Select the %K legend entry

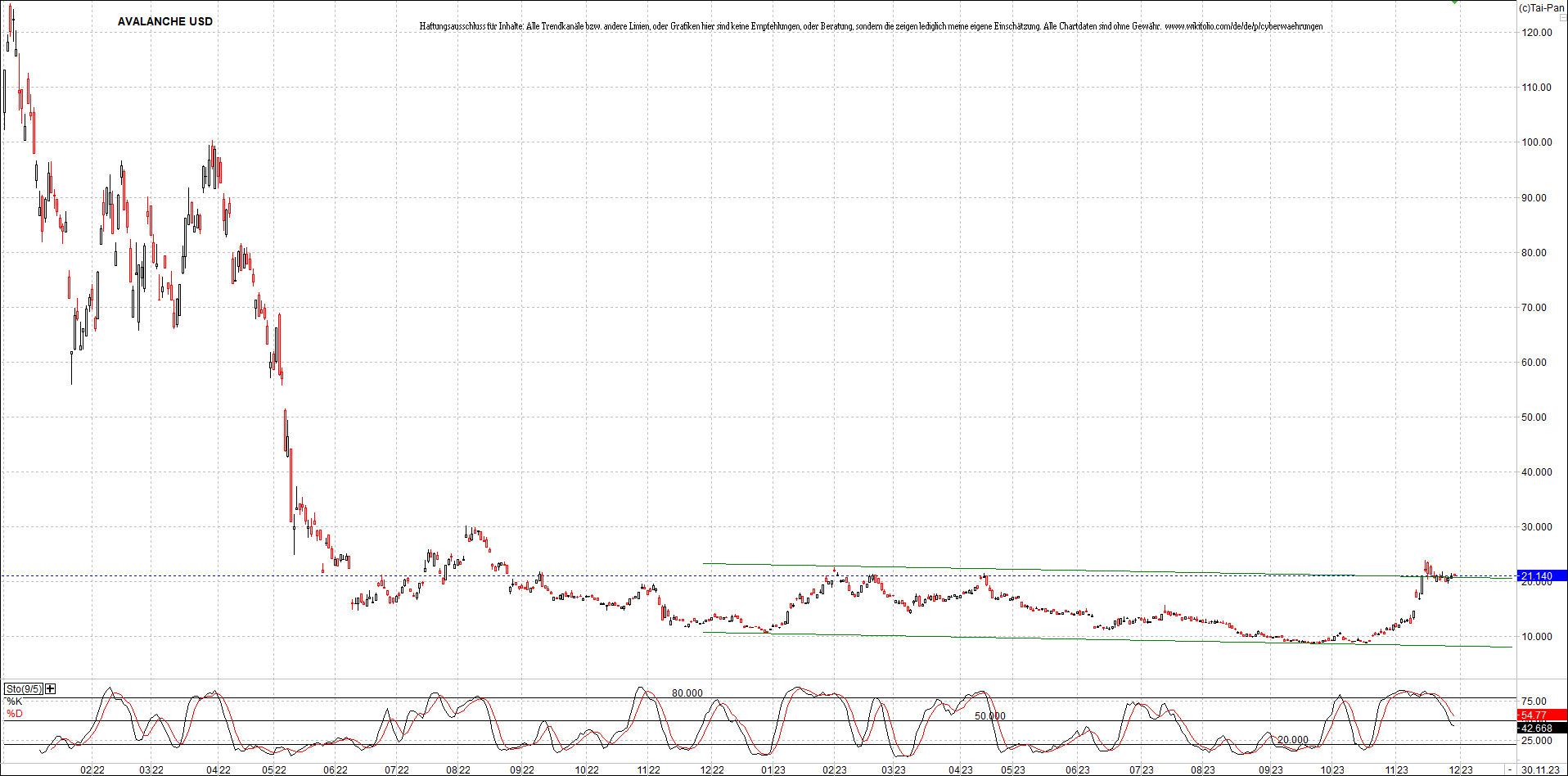click(14, 702)
